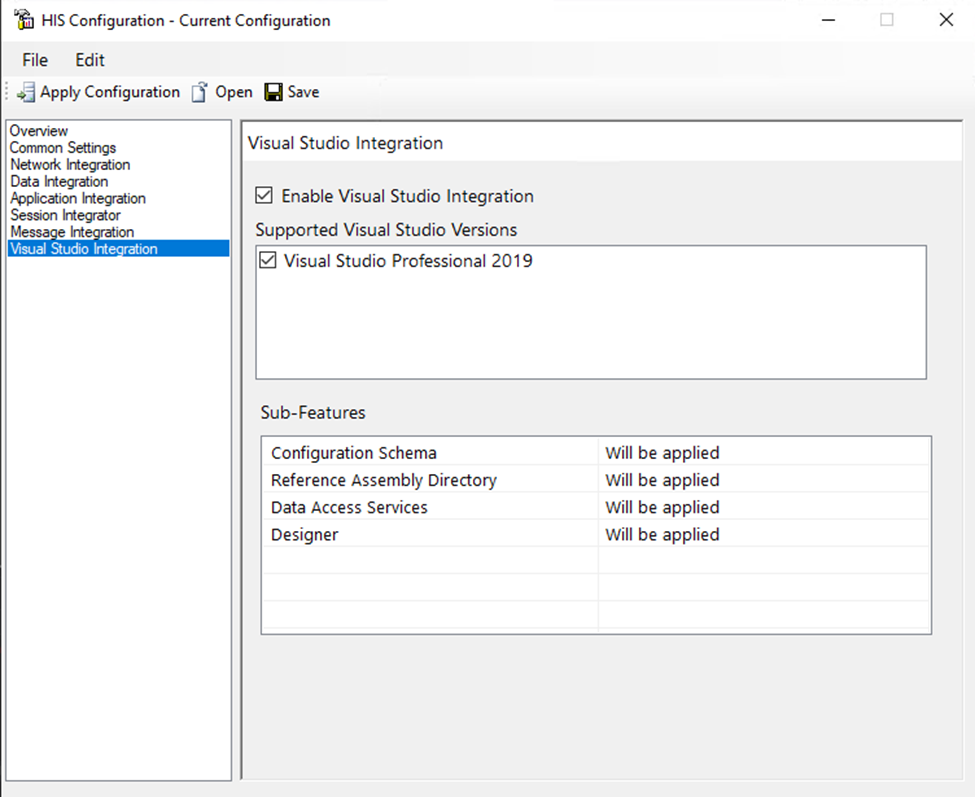Click Reference Assembly Directory's Will be applied status
This screenshot has height=797, width=975.
click(x=662, y=480)
